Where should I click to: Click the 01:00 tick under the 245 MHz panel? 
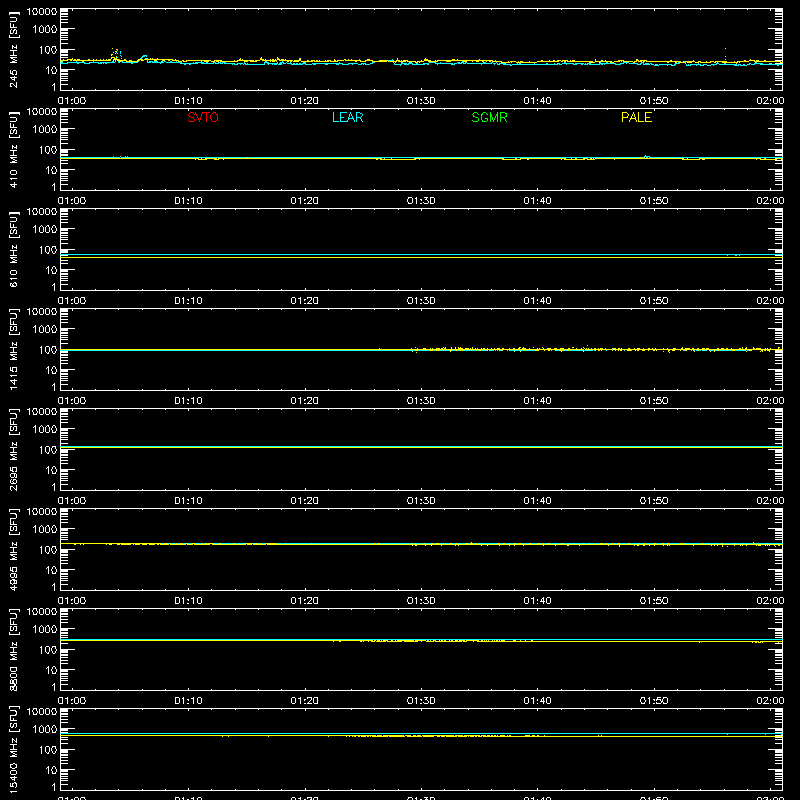click(x=72, y=101)
